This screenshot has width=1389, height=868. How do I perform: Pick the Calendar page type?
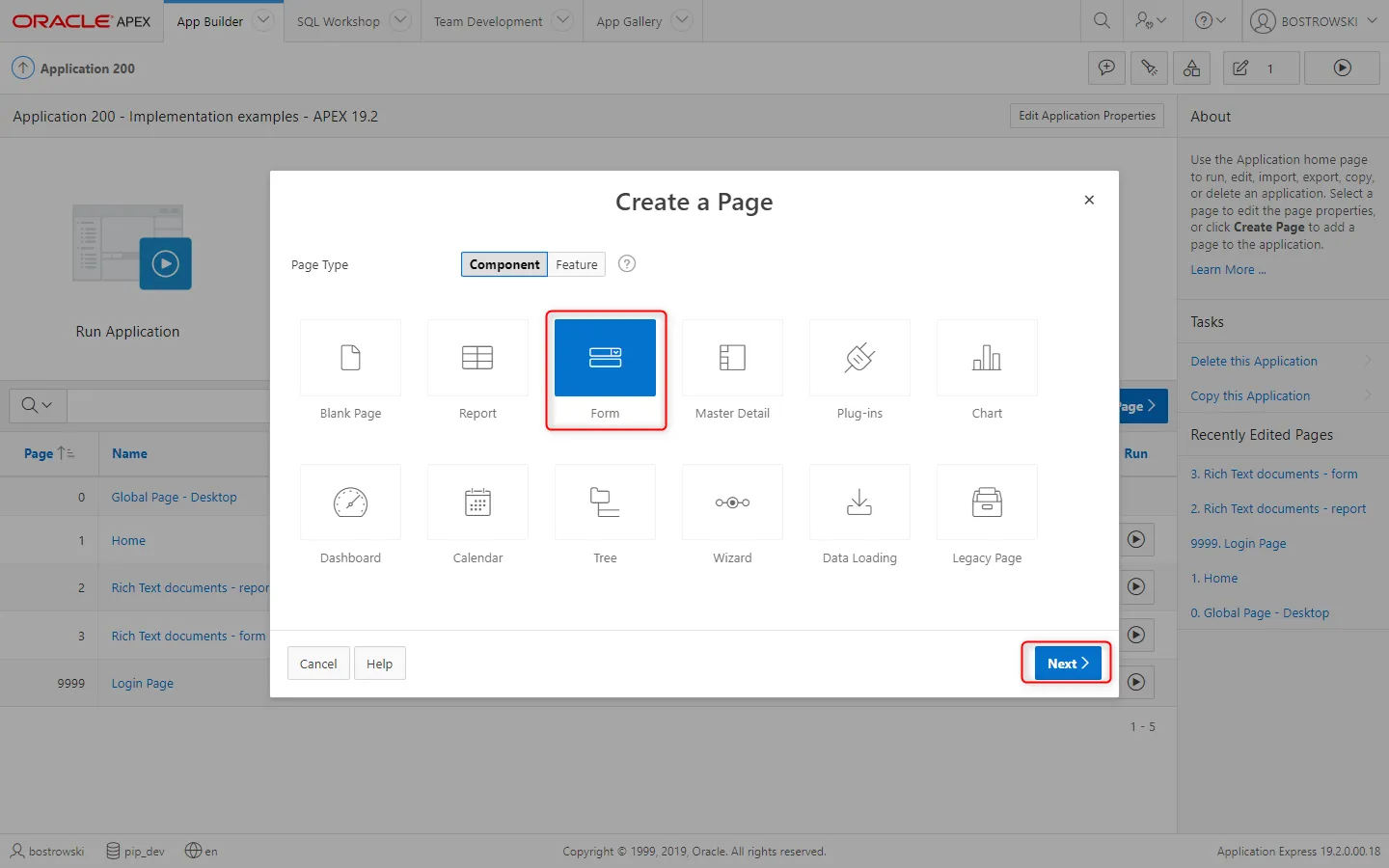(x=477, y=503)
